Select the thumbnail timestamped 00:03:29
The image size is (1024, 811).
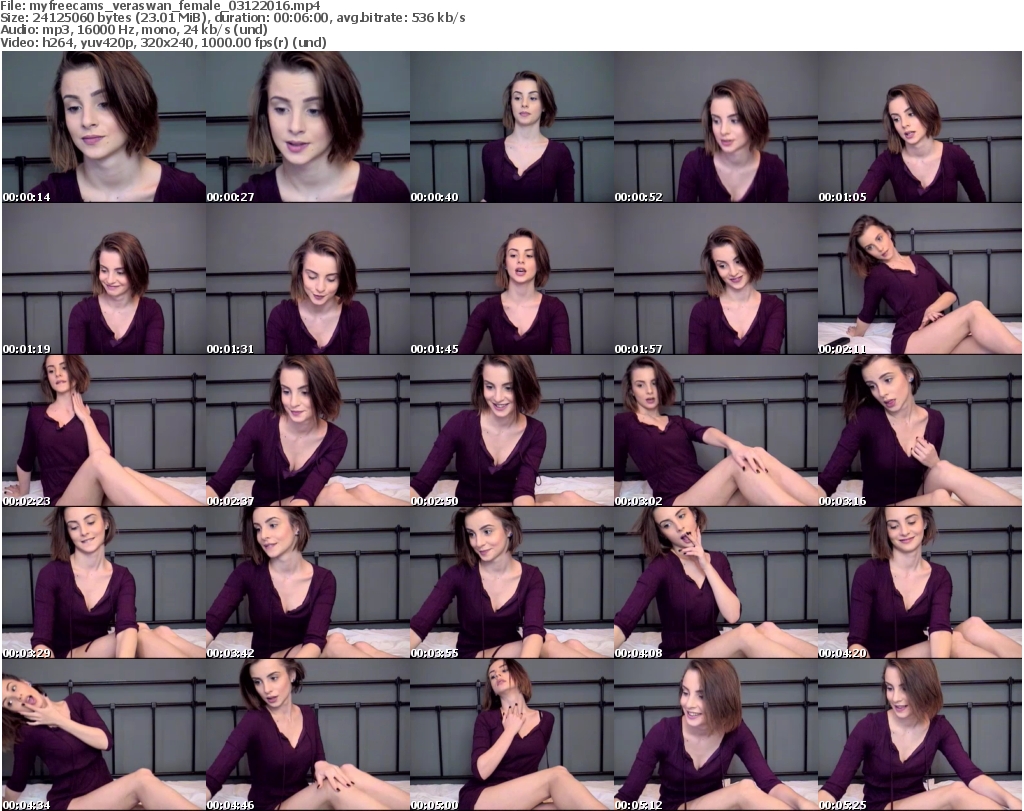pyautogui.click(x=103, y=582)
